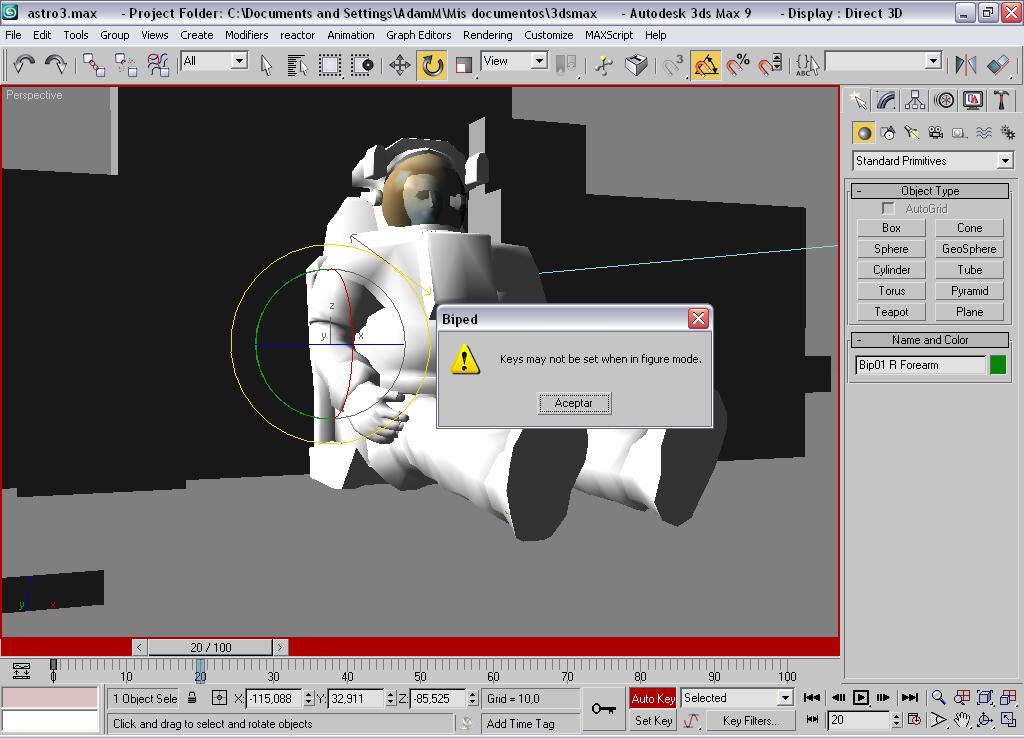Select the Geometry category sphere icon
Screen dimensions: 1024x738
(864, 133)
